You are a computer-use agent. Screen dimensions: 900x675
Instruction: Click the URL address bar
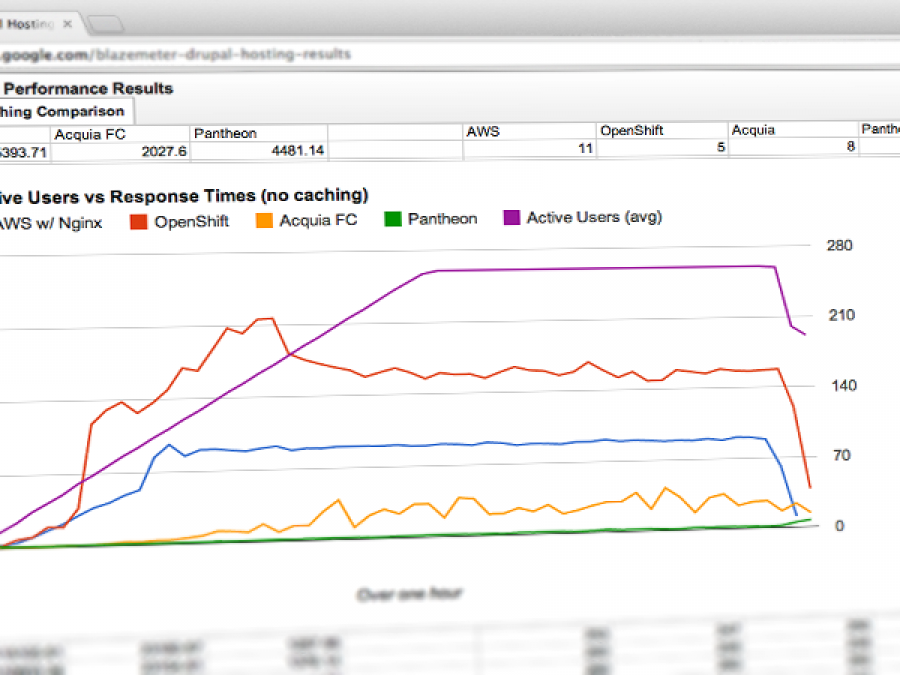point(450,55)
